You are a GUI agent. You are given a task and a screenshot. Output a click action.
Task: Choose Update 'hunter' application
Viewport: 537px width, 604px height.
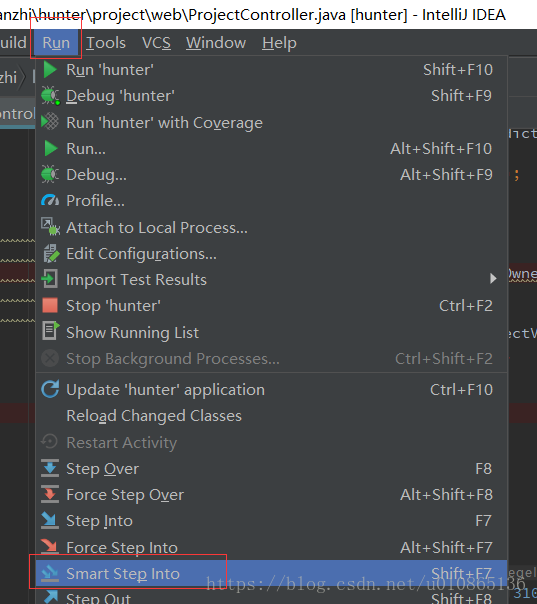point(271,390)
